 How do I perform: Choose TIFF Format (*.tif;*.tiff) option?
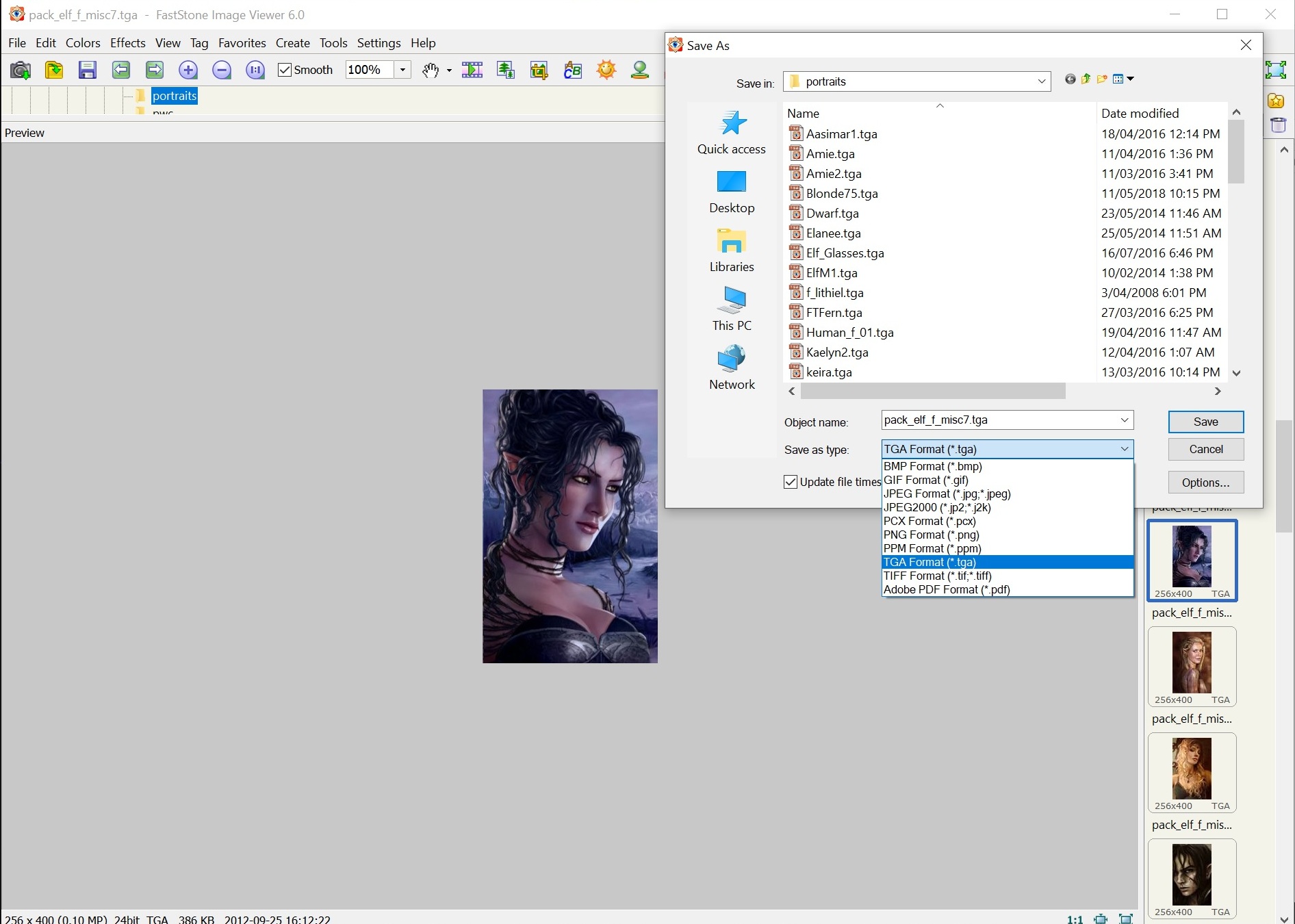pyautogui.click(x=1008, y=576)
